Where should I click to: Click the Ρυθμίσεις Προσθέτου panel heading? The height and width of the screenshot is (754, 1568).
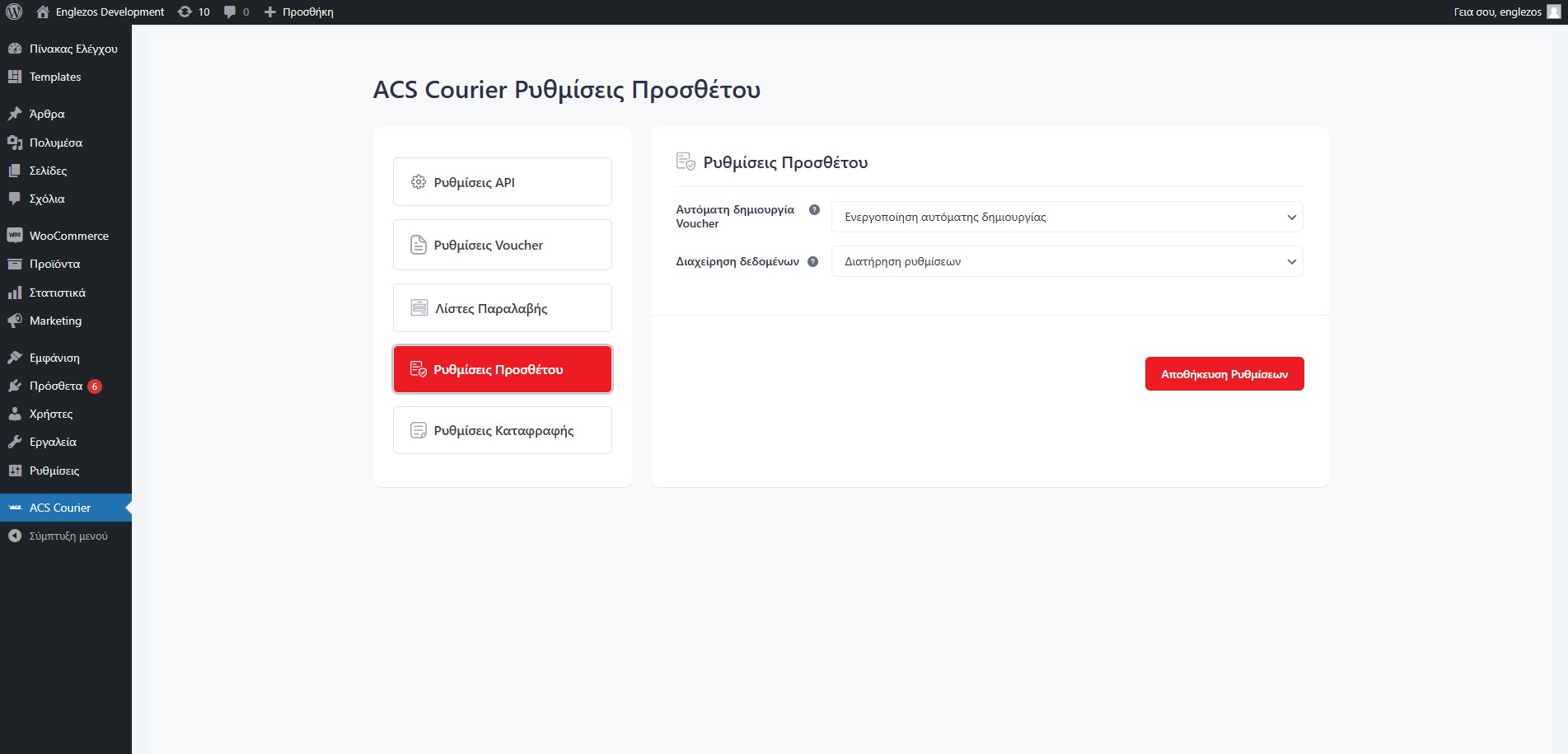pyautogui.click(x=785, y=162)
